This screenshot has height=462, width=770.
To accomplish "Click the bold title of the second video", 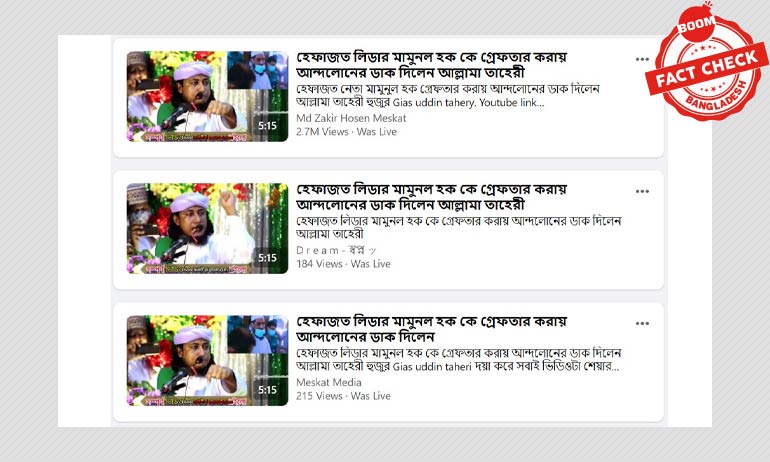I will (x=431, y=197).
